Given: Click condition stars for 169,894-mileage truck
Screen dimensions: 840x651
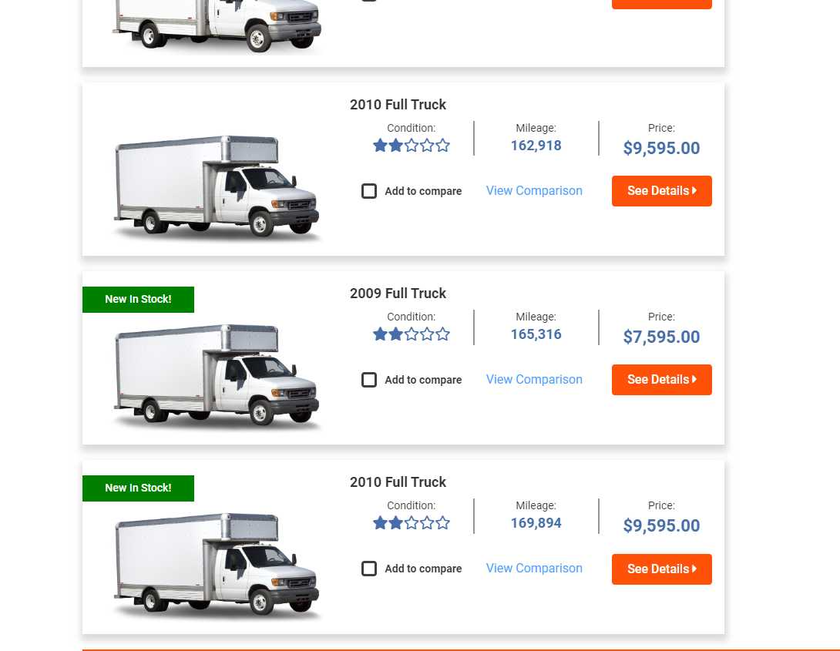Looking at the screenshot, I should click(411, 523).
